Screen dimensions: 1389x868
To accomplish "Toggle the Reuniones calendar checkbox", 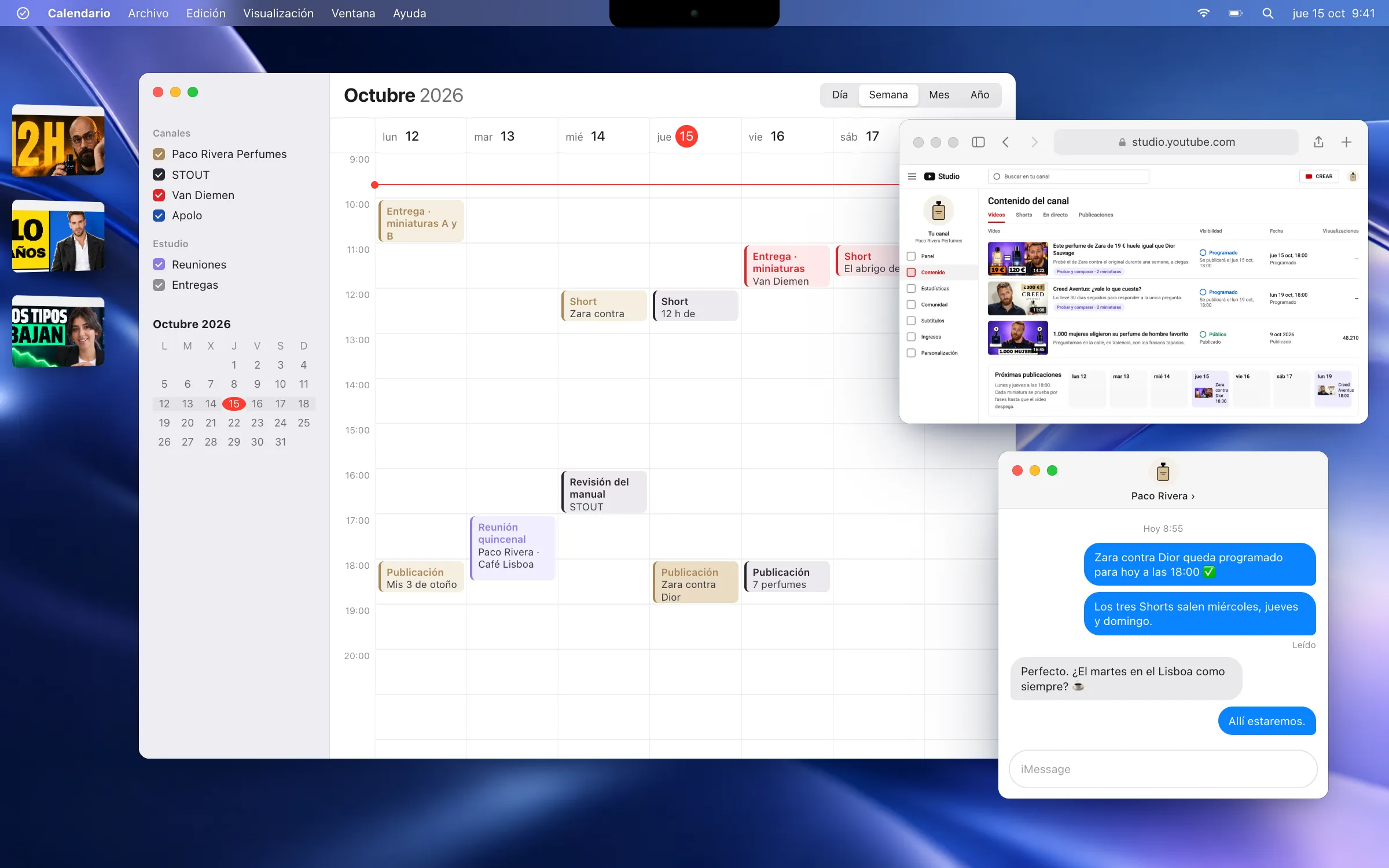I will pos(159,264).
